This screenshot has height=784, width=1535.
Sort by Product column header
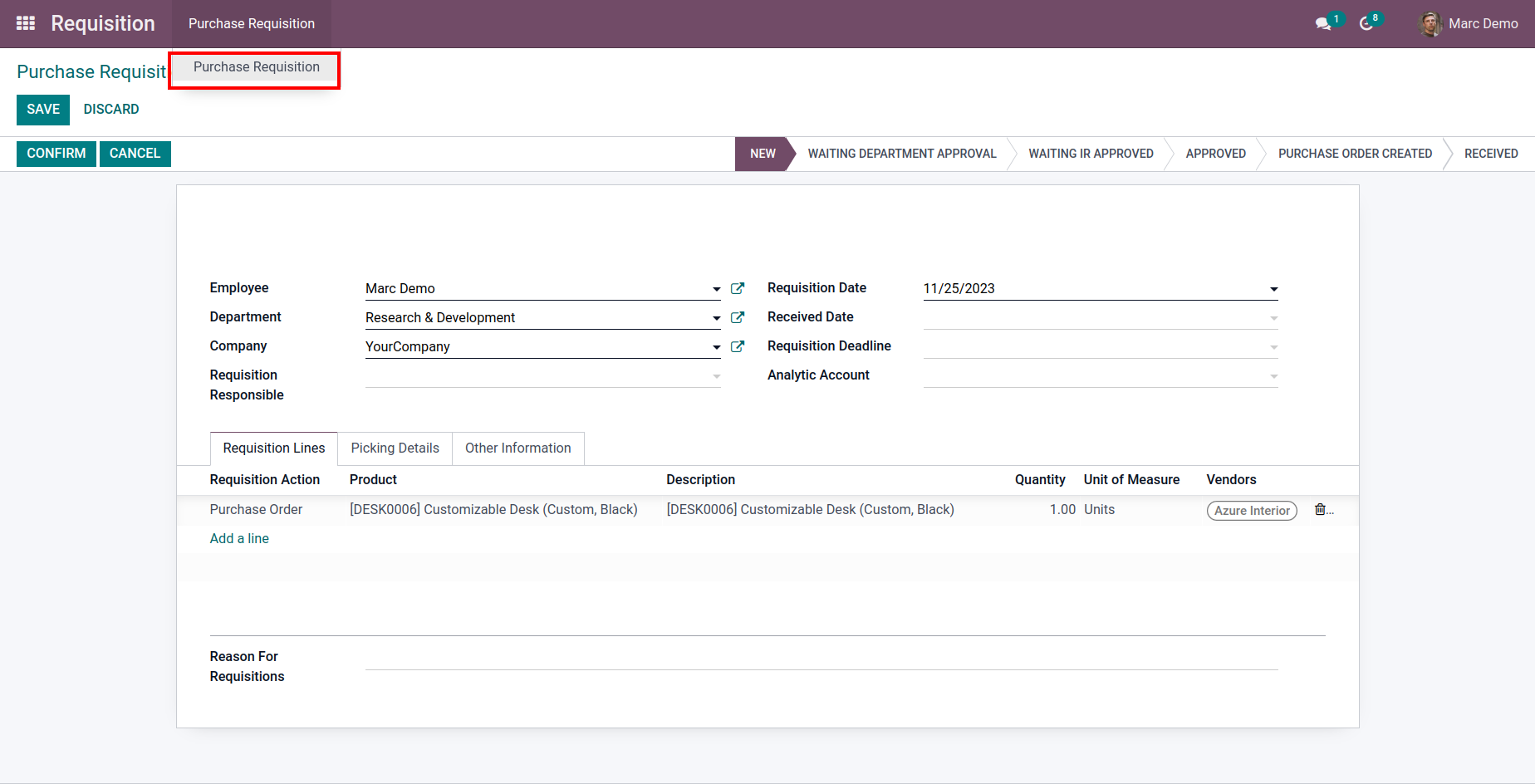coord(373,479)
